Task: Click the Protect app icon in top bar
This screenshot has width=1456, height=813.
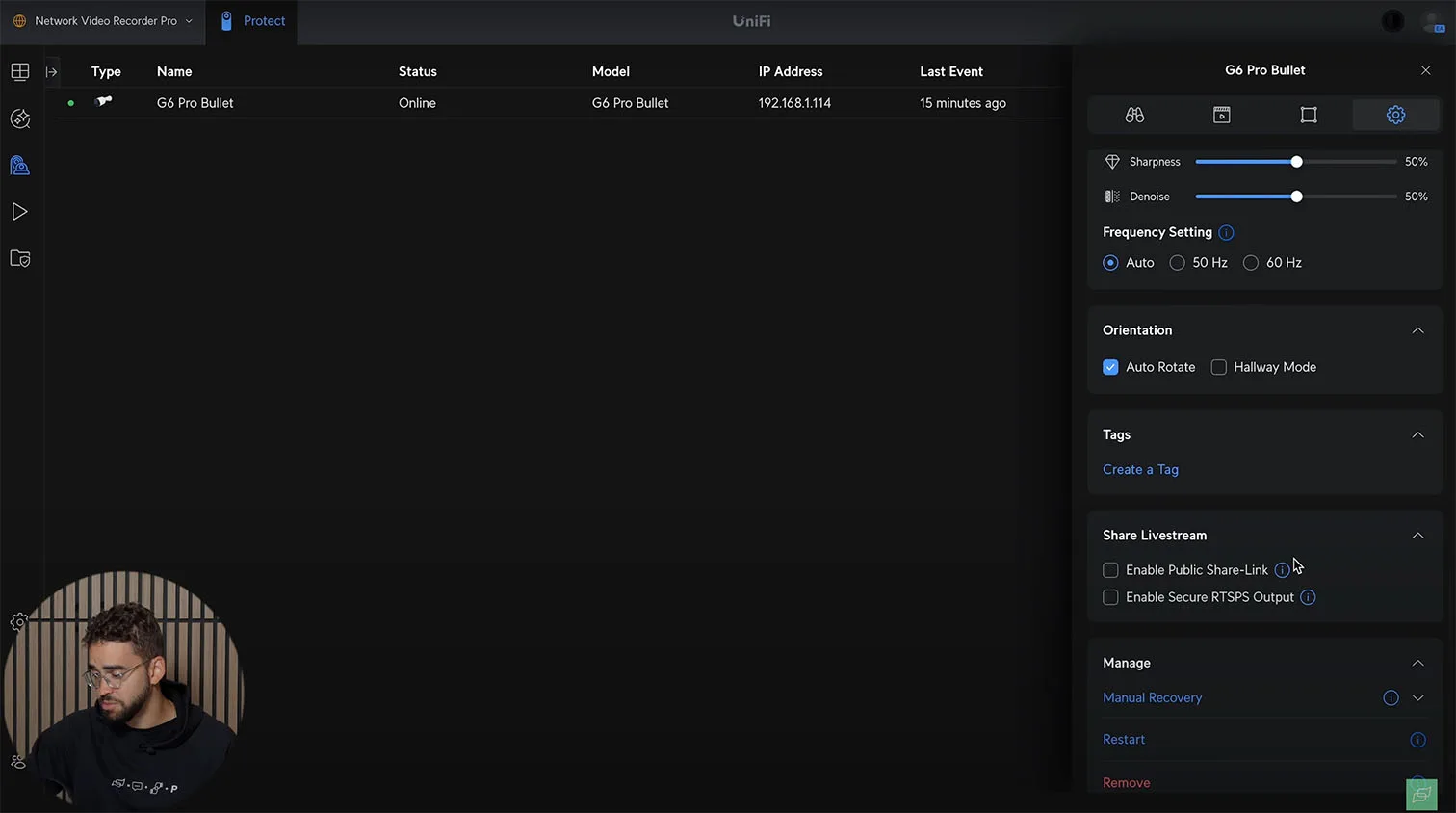Action: [x=226, y=21]
